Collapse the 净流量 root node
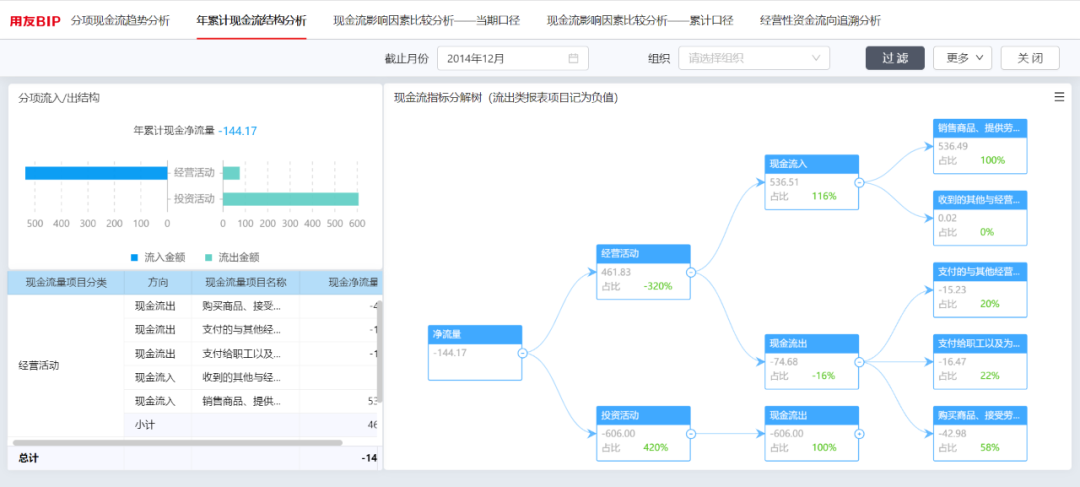 coord(522,353)
